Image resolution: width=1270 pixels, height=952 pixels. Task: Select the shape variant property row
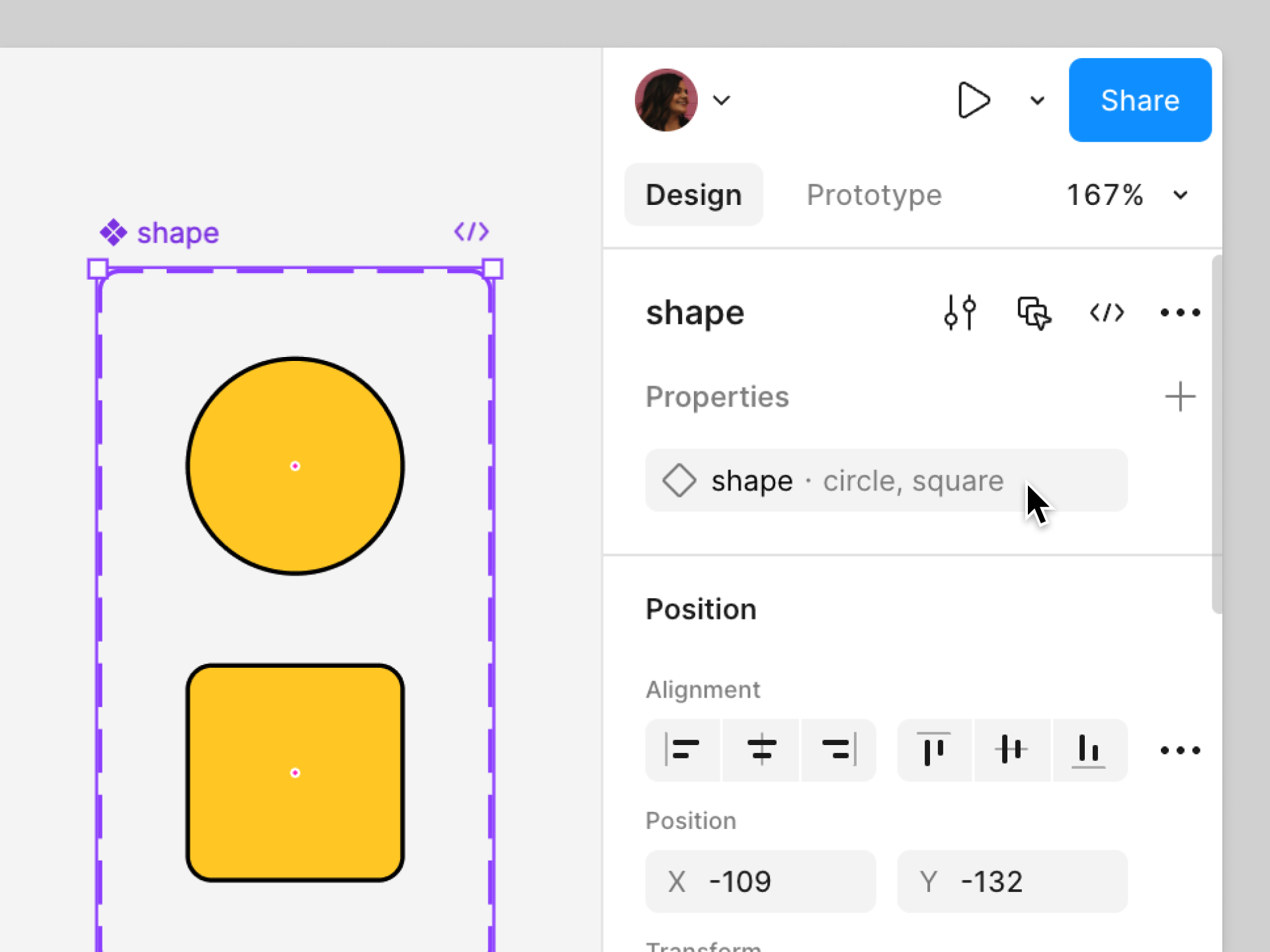(x=886, y=480)
